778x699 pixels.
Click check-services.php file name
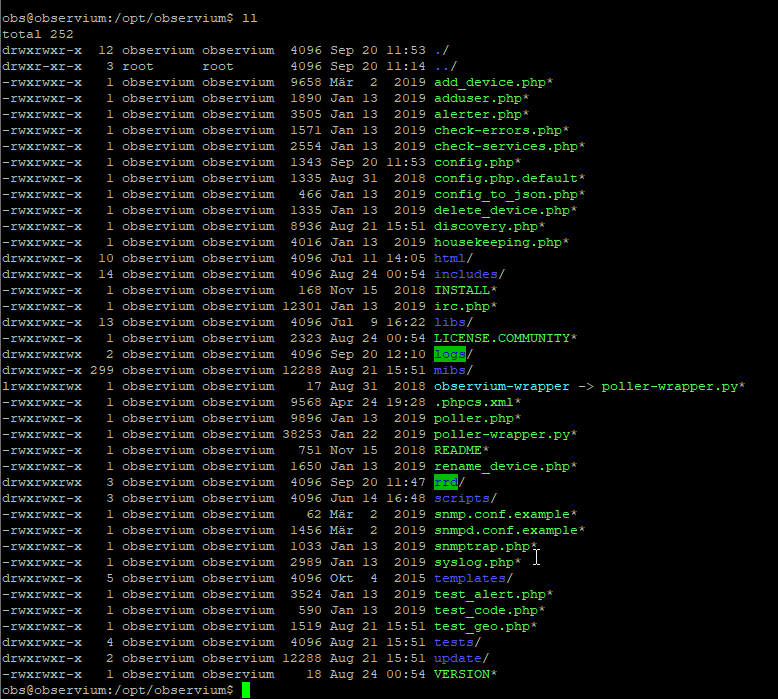click(506, 146)
